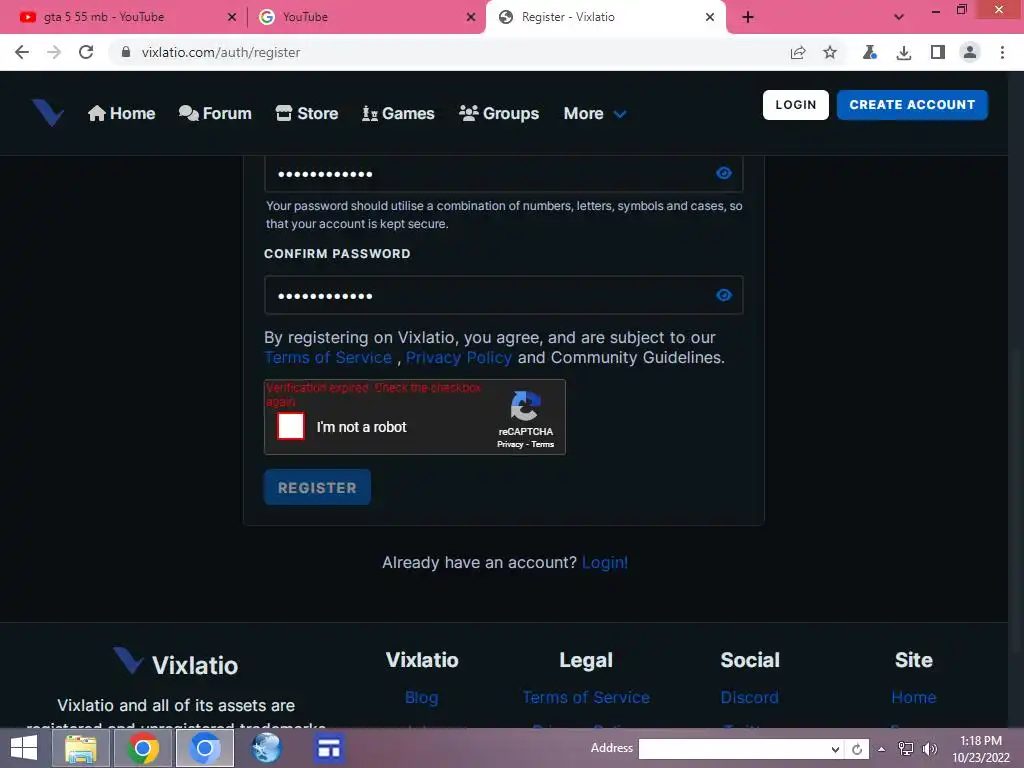Open the Privacy Policy link in the form
The width and height of the screenshot is (1024, 768).
(x=458, y=358)
